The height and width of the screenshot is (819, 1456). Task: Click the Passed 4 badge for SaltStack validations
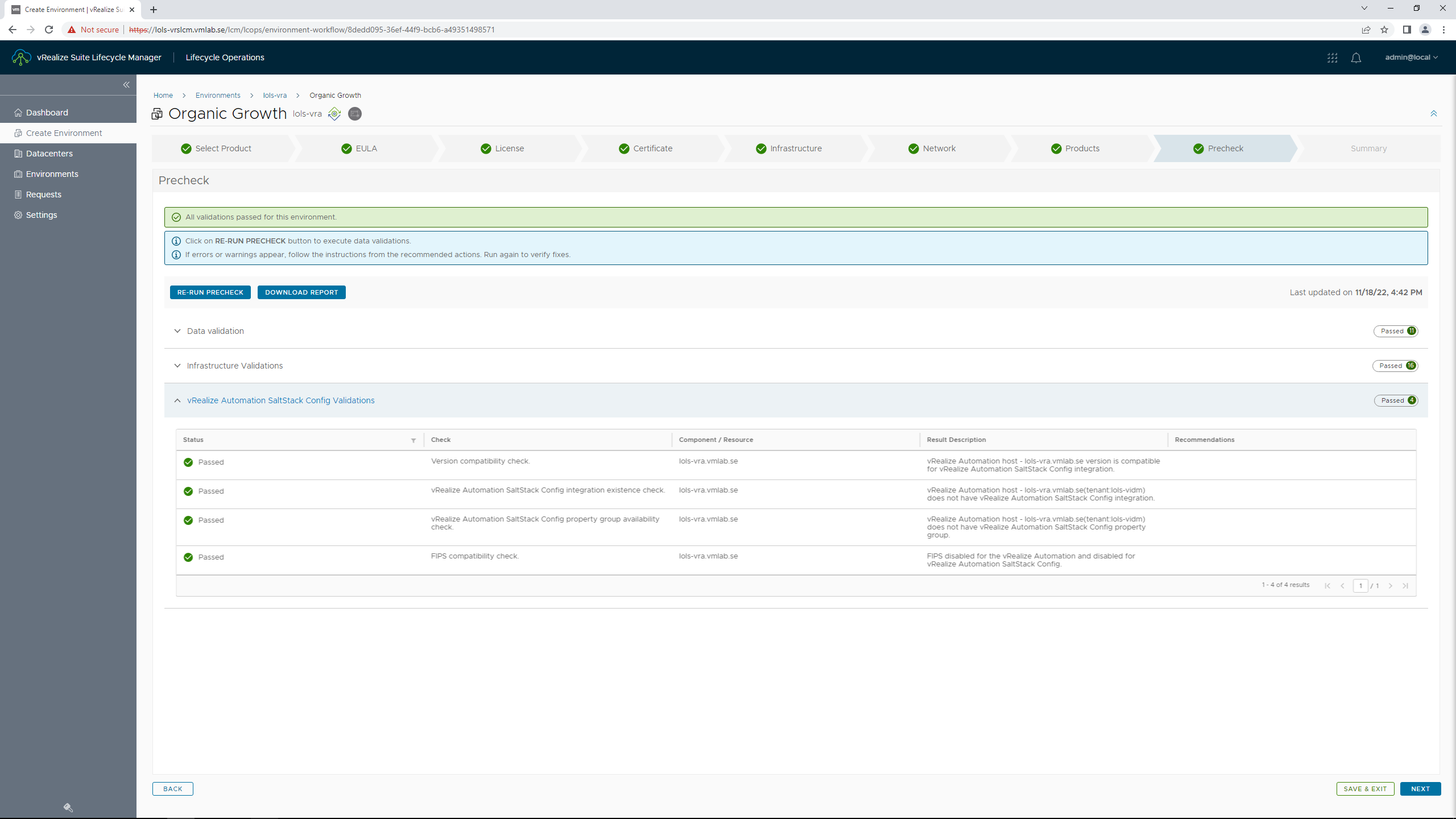click(1396, 400)
